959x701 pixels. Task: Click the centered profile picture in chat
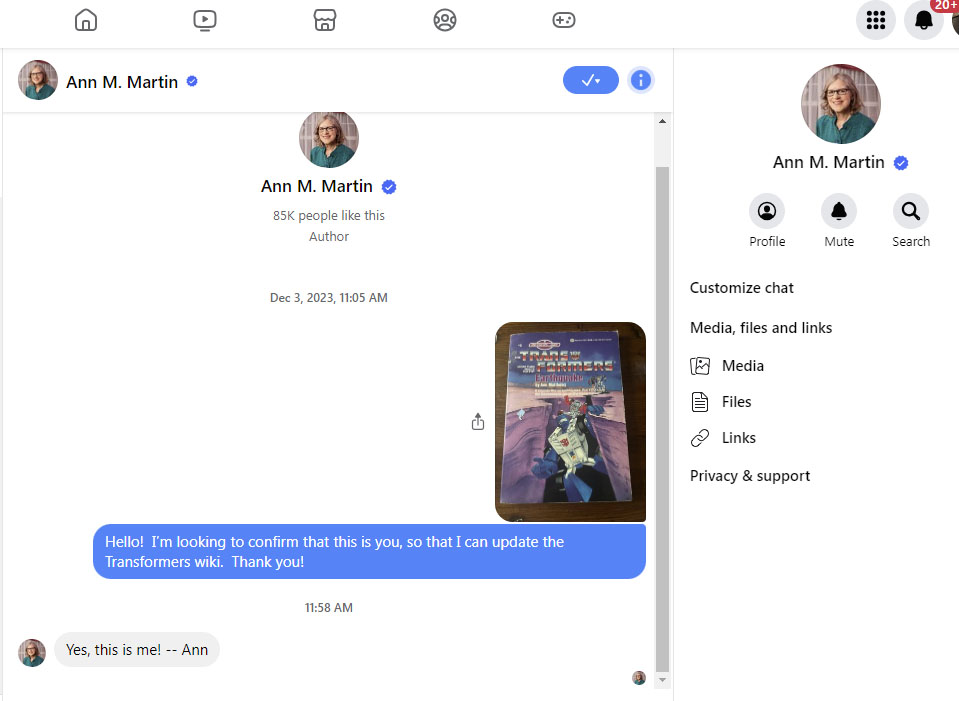[x=329, y=138]
